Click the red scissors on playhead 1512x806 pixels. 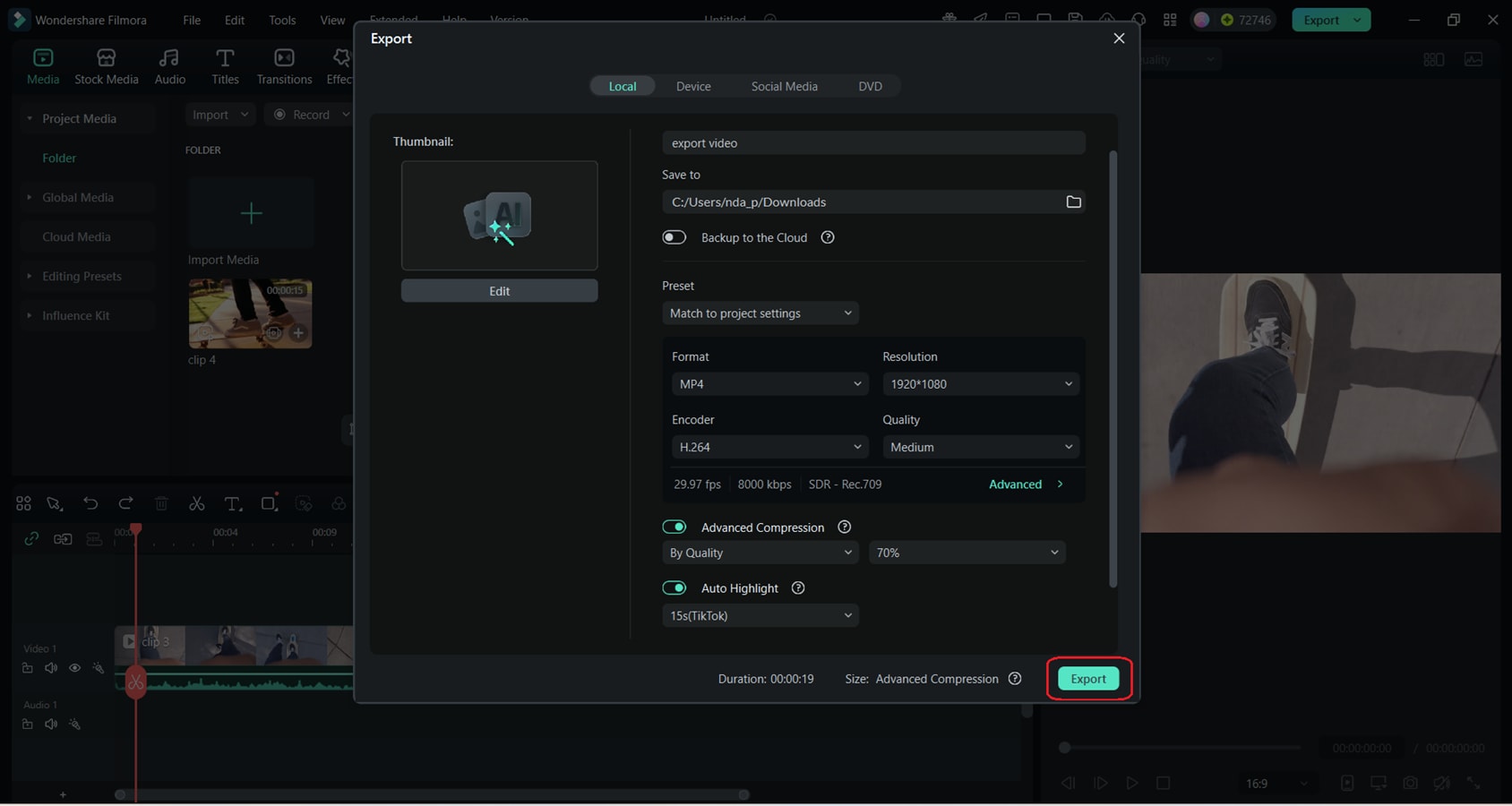coord(135,683)
